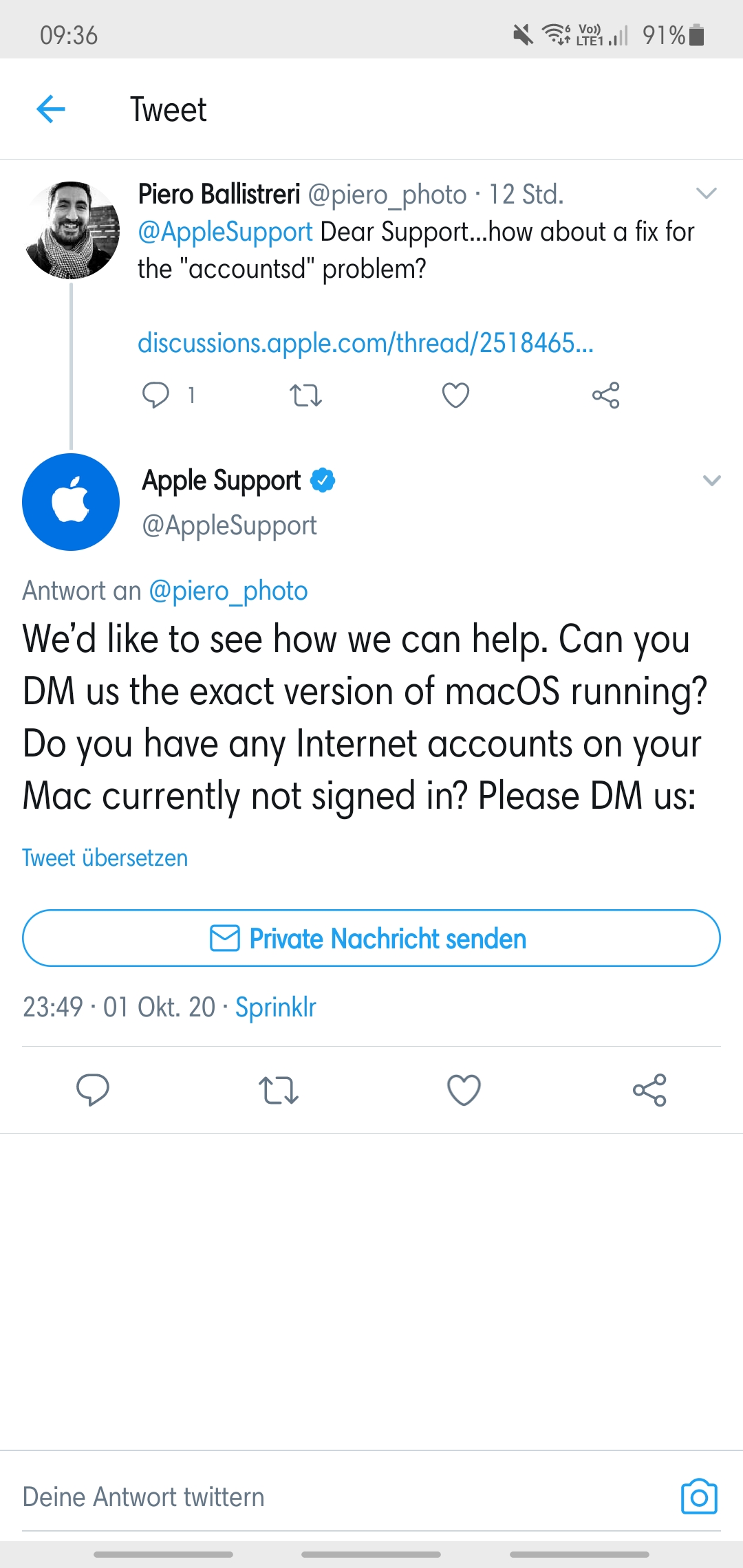
Task: Reply to the Apple Support tweet
Action: point(93,1090)
